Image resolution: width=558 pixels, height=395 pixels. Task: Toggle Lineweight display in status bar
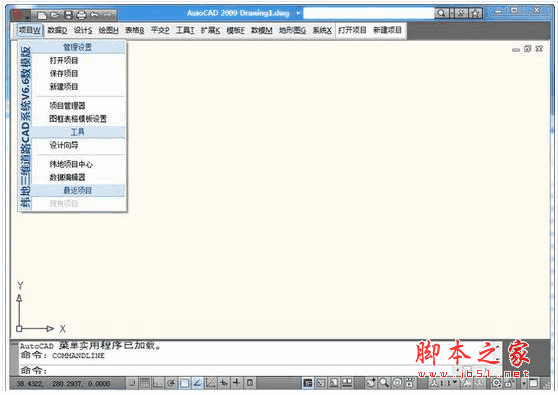click(x=237, y=383)
